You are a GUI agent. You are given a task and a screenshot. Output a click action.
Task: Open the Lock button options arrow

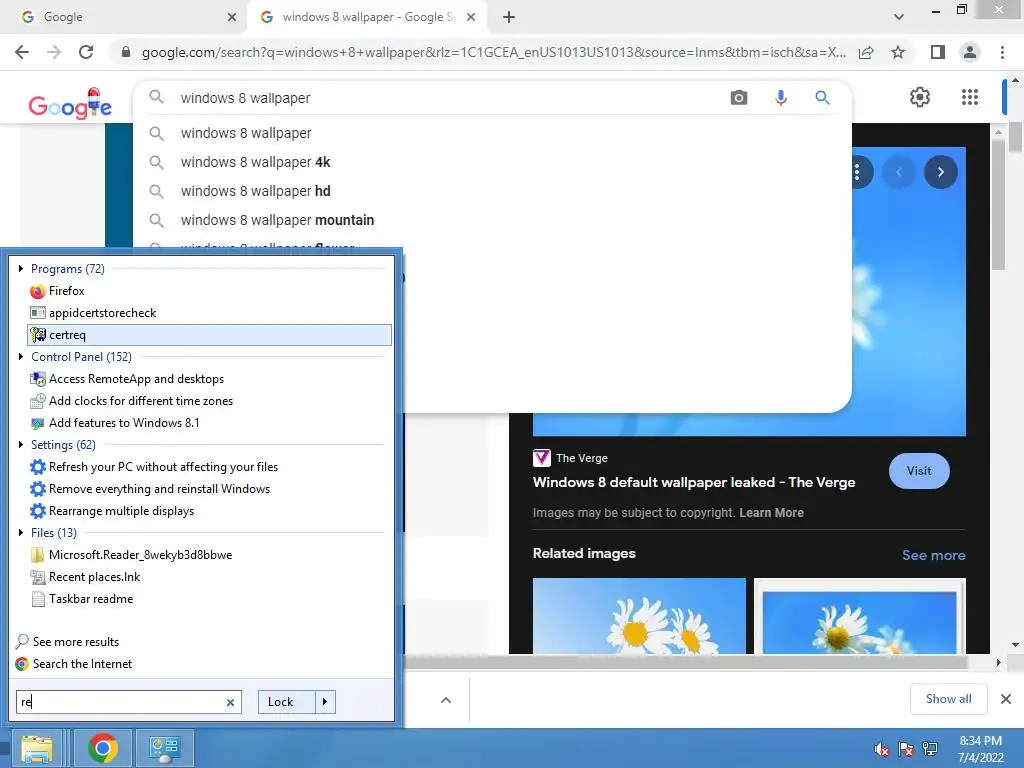(x=325, y=702)
